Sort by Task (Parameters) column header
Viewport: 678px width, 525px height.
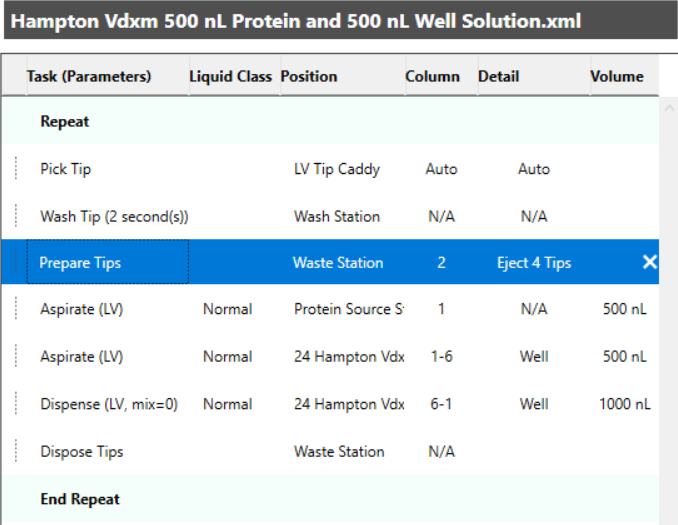89,76
